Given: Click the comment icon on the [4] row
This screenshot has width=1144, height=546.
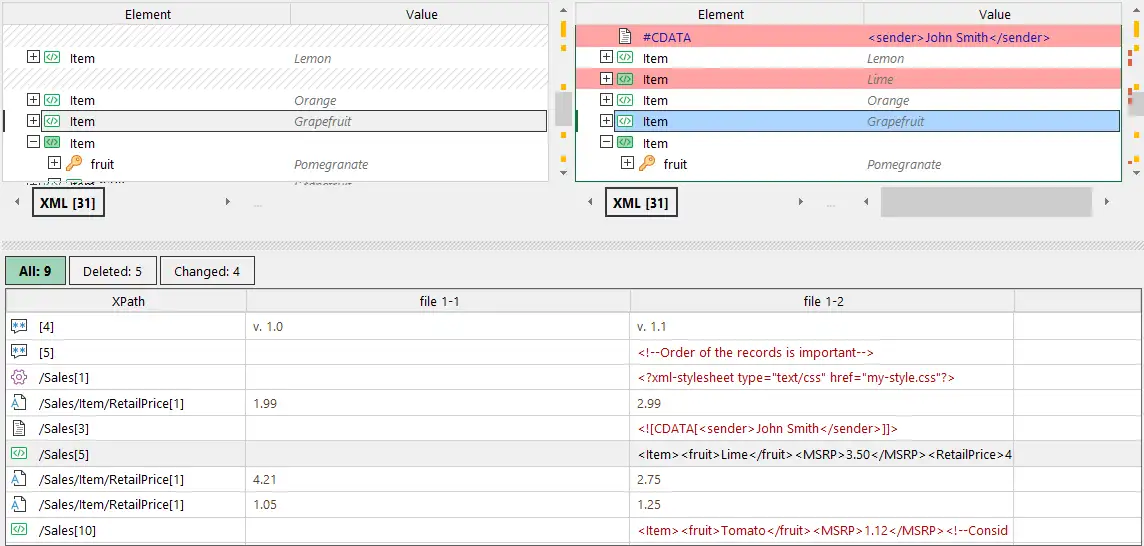Looking at the screenshot, I should coord(20,326).
